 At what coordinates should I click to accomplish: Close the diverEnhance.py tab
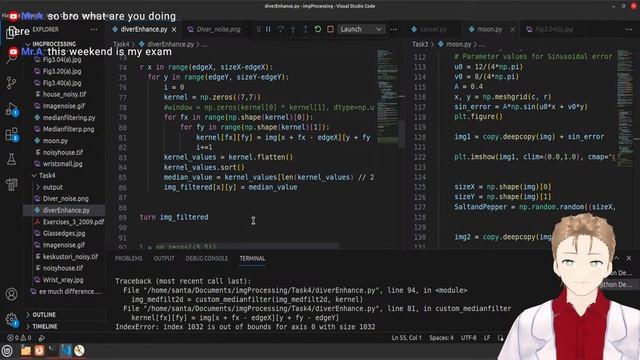[x=174, y=29]
